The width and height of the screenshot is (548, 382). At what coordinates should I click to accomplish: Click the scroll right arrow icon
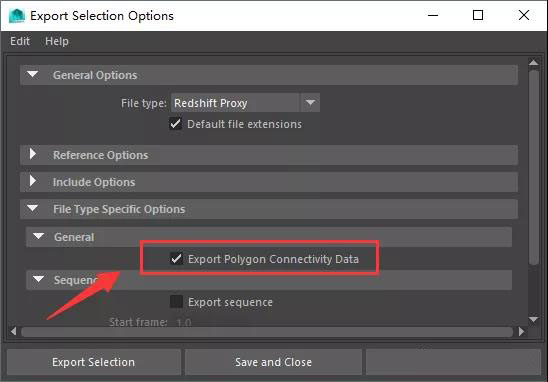521,331
